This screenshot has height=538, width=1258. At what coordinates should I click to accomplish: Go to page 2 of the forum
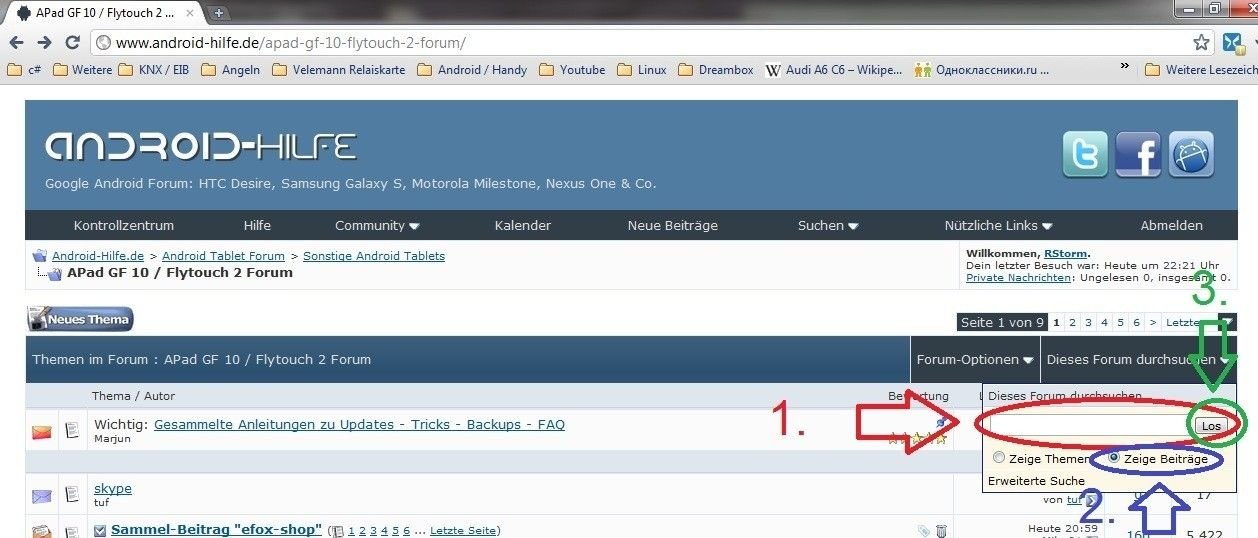tap(1072, 322)
